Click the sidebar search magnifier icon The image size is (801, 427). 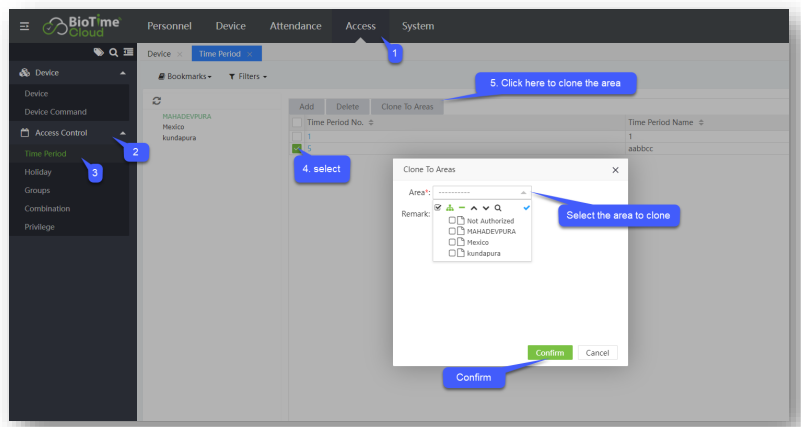point(112,53)
